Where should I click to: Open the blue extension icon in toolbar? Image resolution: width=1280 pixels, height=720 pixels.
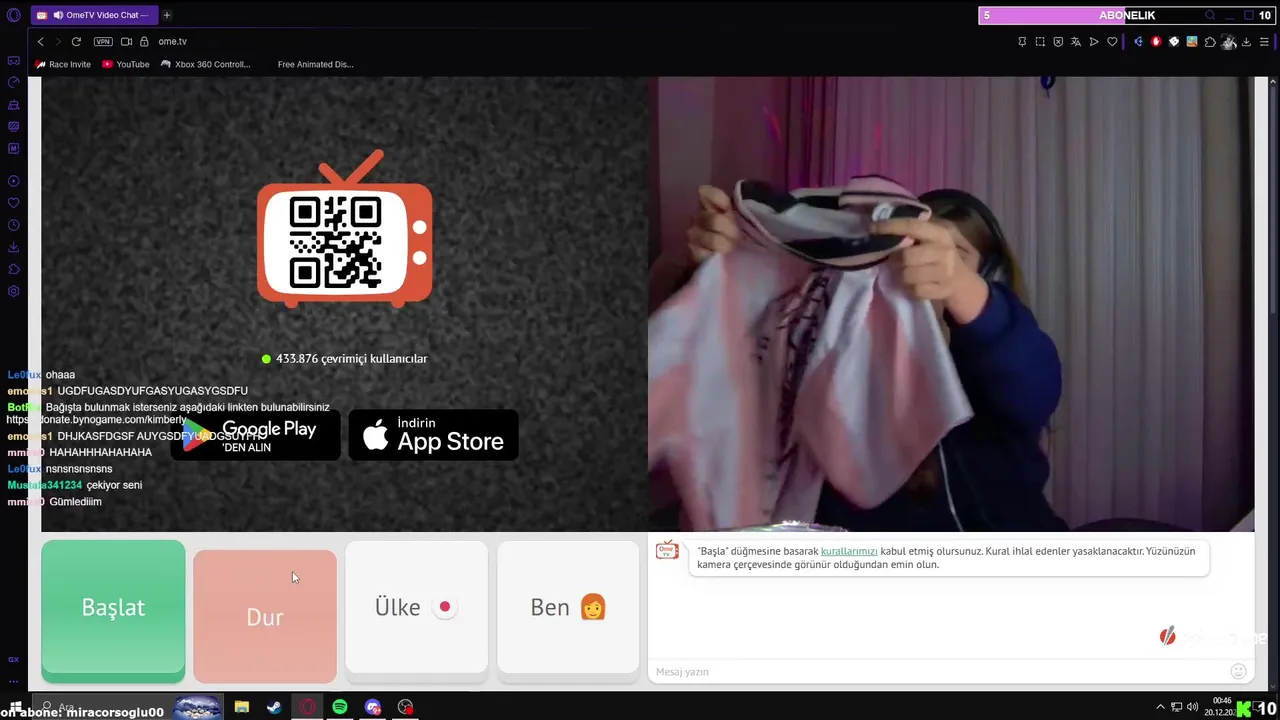tap(1138, 42)
